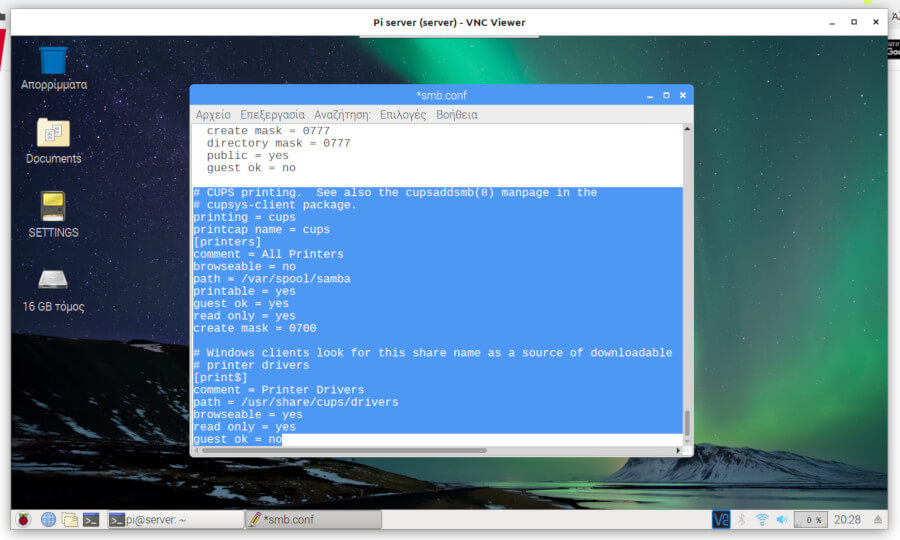Click the editor scroll up arrow
The width and height of the screenshot is (900, 540).
[x=687, y=129]
